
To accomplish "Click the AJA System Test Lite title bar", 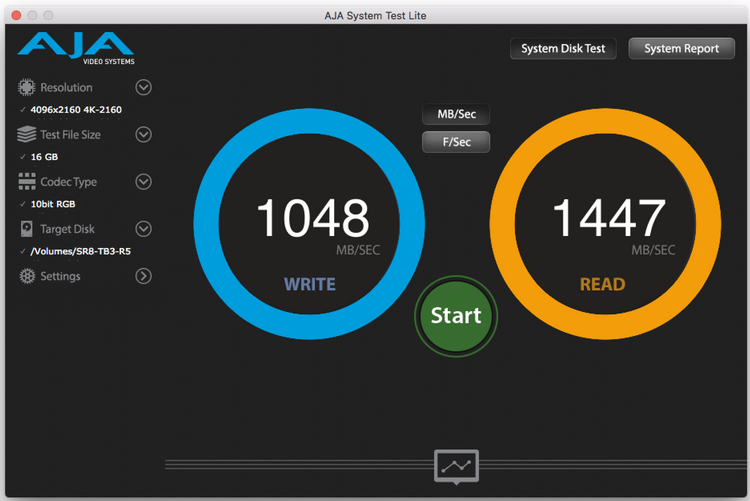I will point(375,15).
